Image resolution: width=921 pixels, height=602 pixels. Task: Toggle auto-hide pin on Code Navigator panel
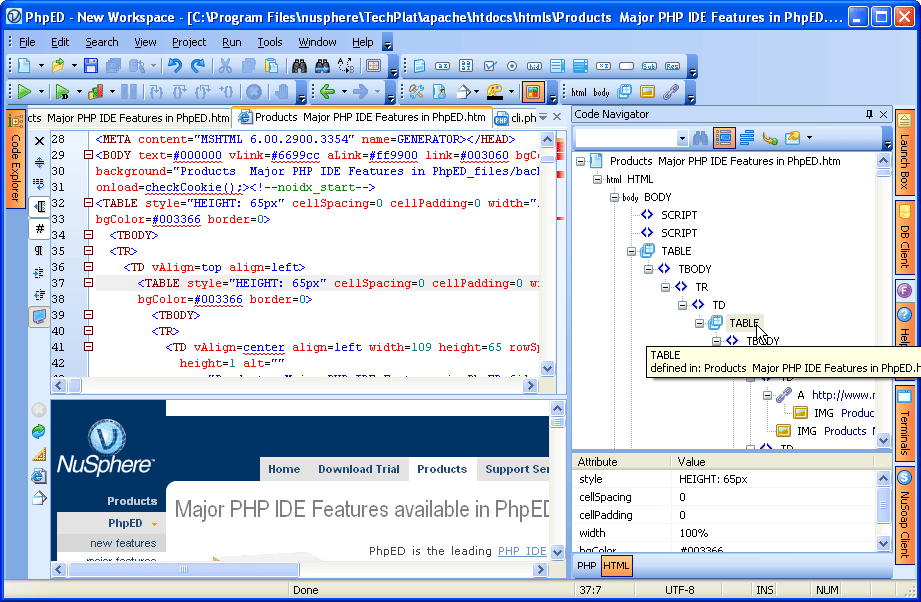(869, 114)
